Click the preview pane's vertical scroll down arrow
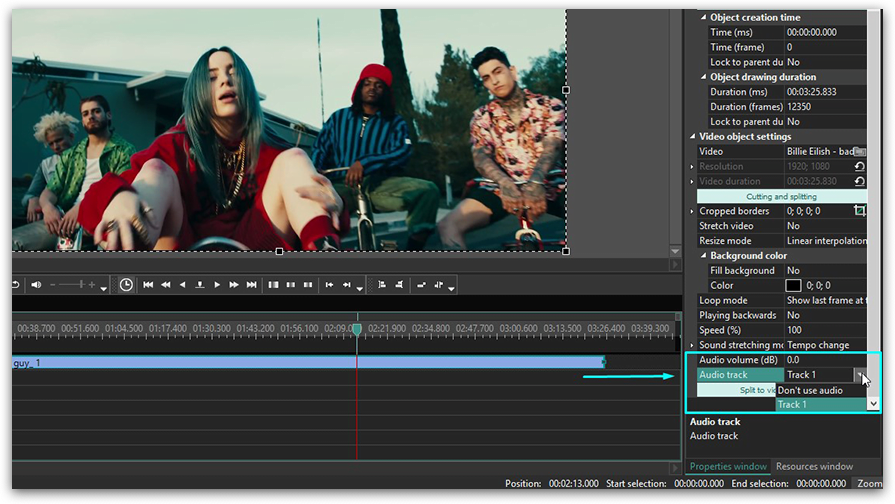This screenshot has width=895, height=504. (675, 251)
